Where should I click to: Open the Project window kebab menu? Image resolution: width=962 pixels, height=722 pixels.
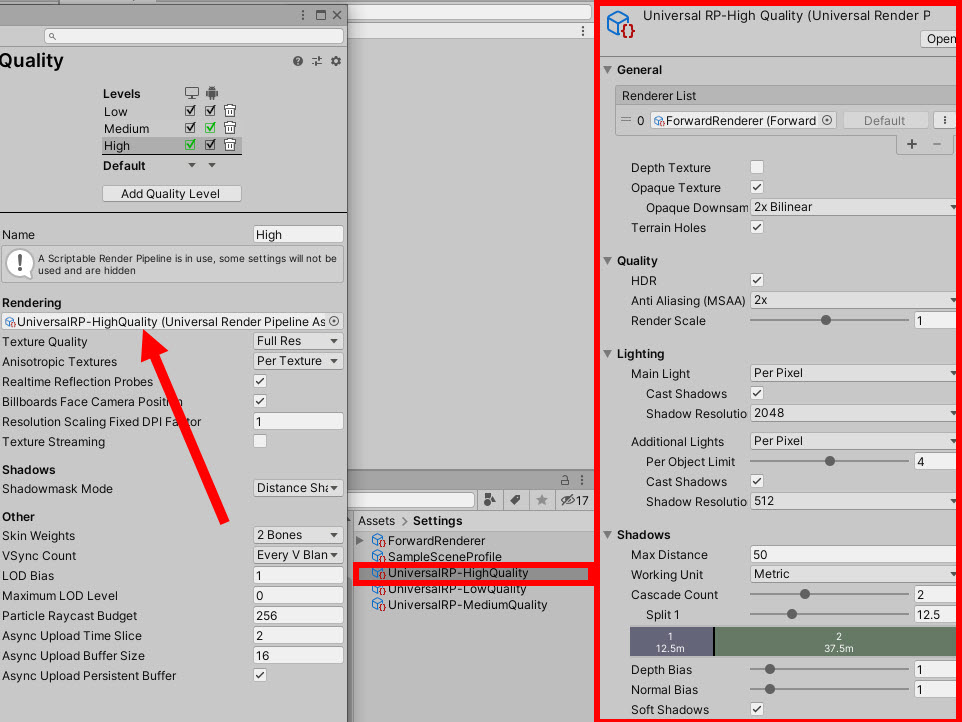pos(582,480)
